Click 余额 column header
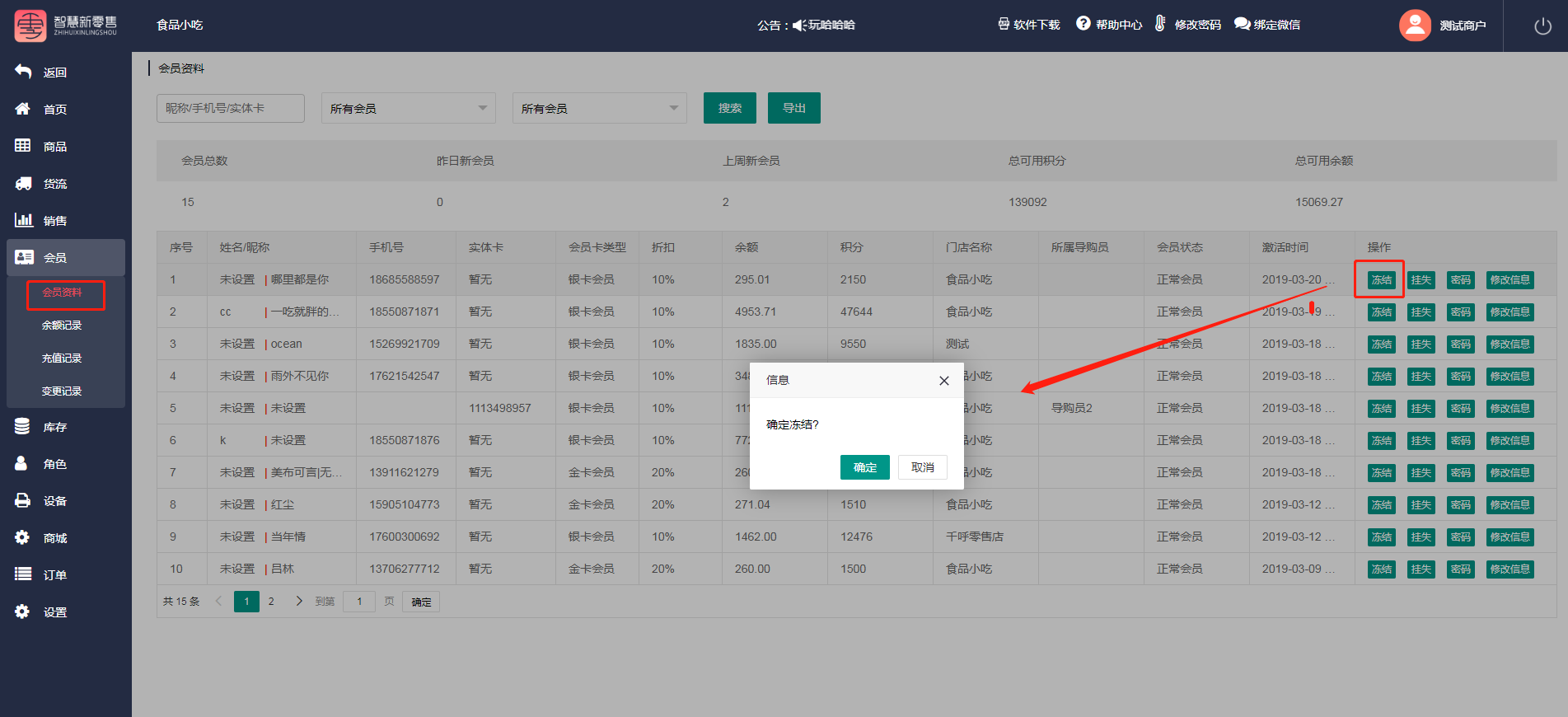 click(747, 247)
